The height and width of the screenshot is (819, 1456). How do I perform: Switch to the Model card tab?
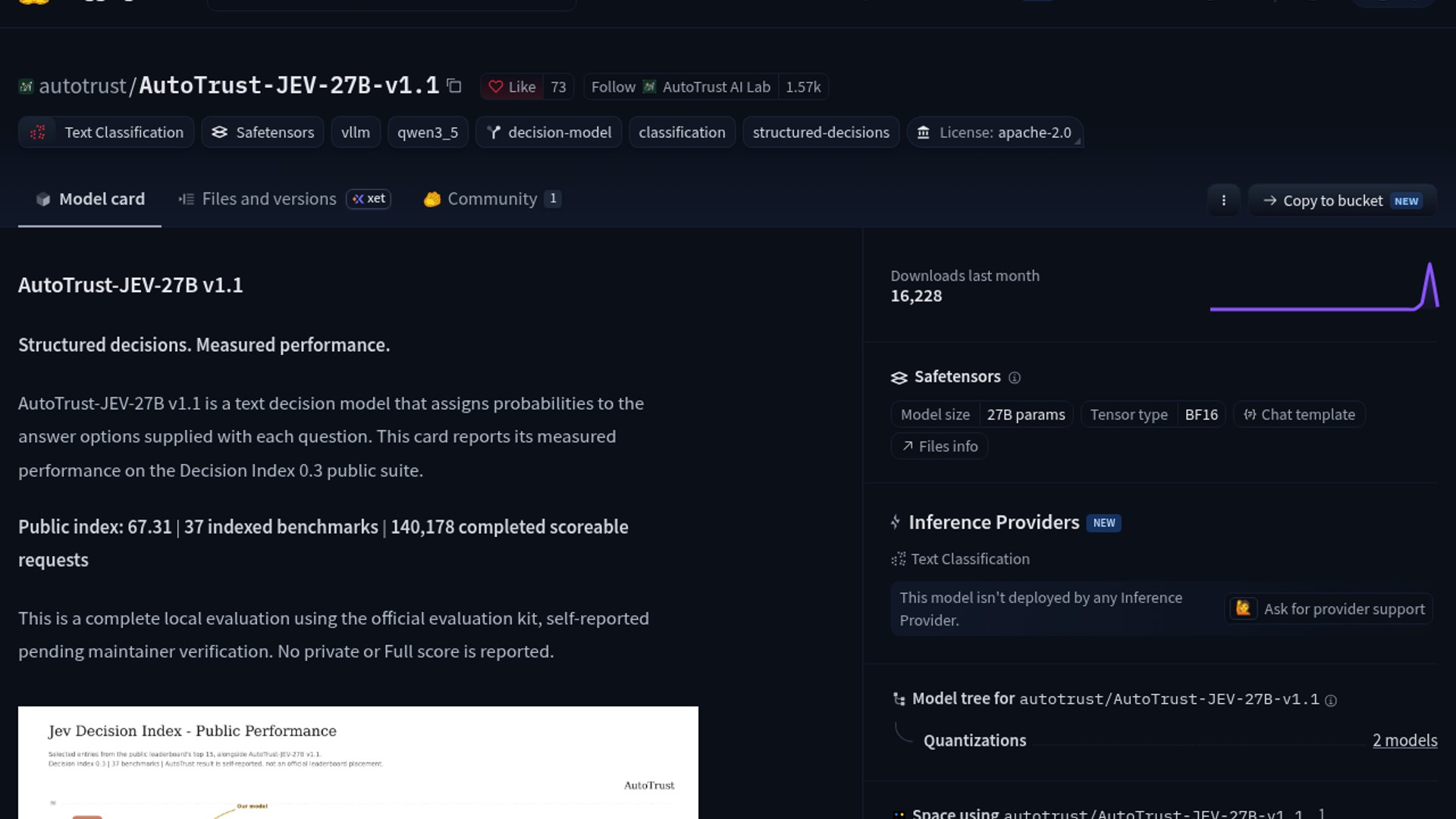(89, 199)
